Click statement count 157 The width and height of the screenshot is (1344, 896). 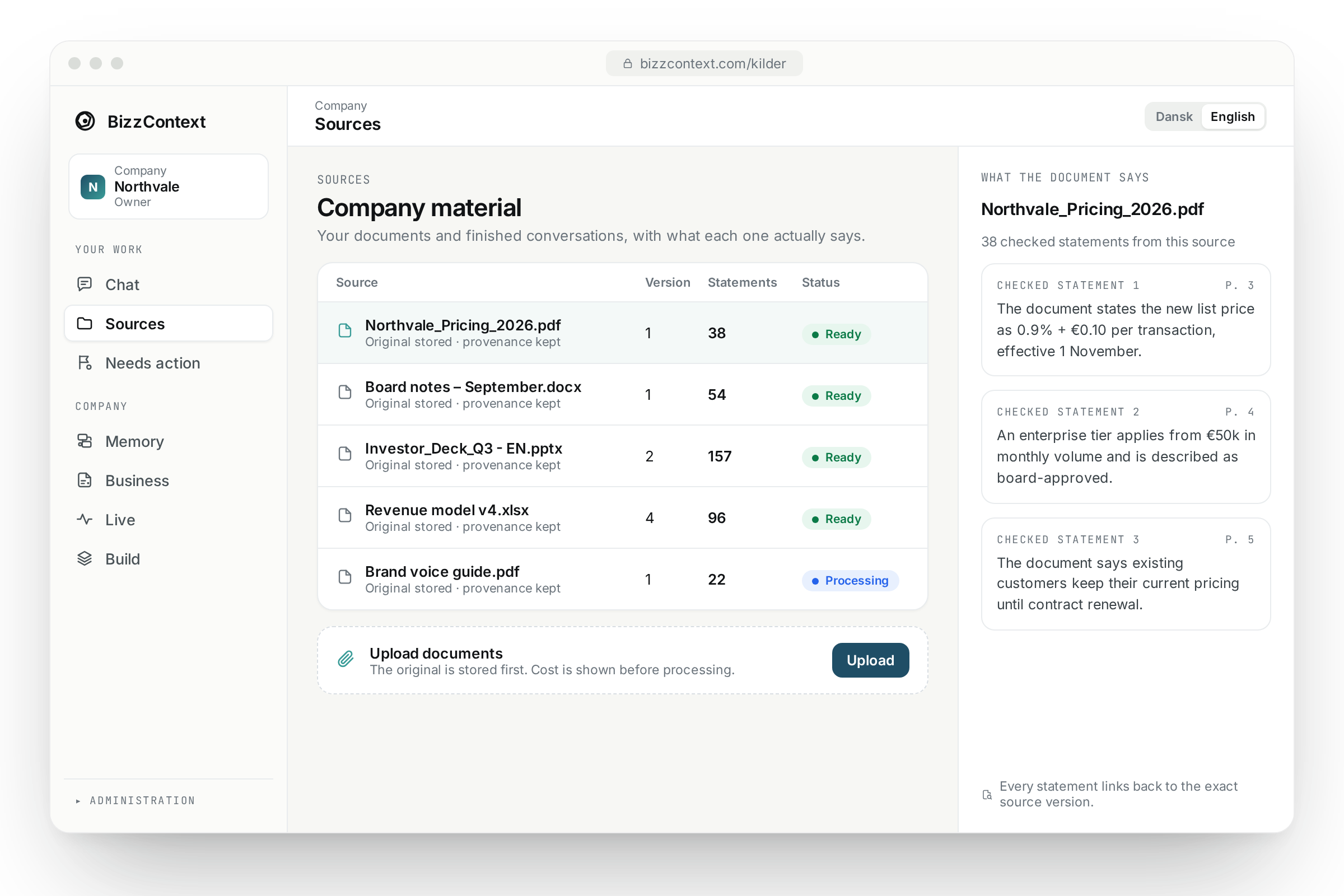click(720, 456)
